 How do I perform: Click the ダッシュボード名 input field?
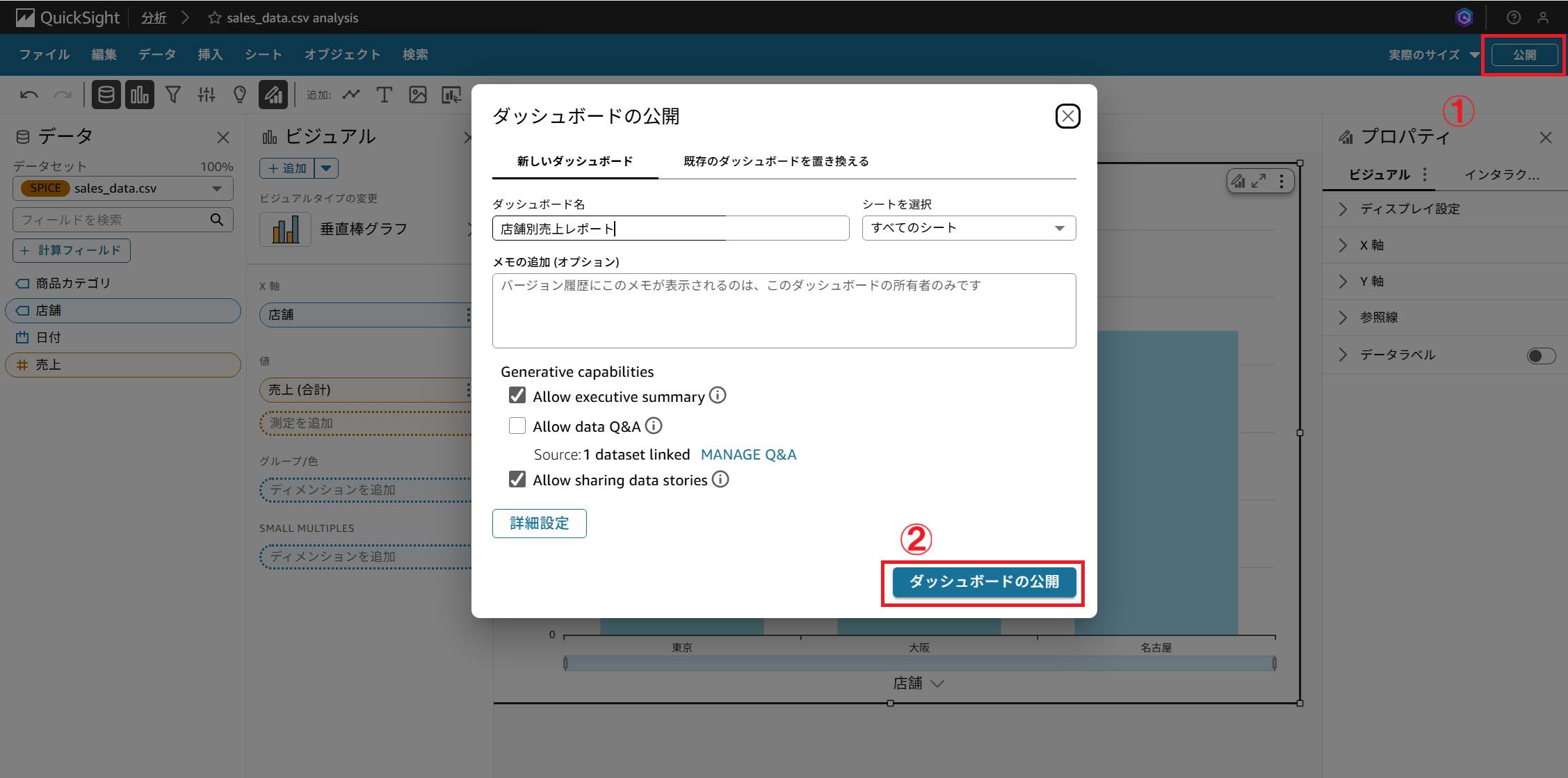coord(670,228)
